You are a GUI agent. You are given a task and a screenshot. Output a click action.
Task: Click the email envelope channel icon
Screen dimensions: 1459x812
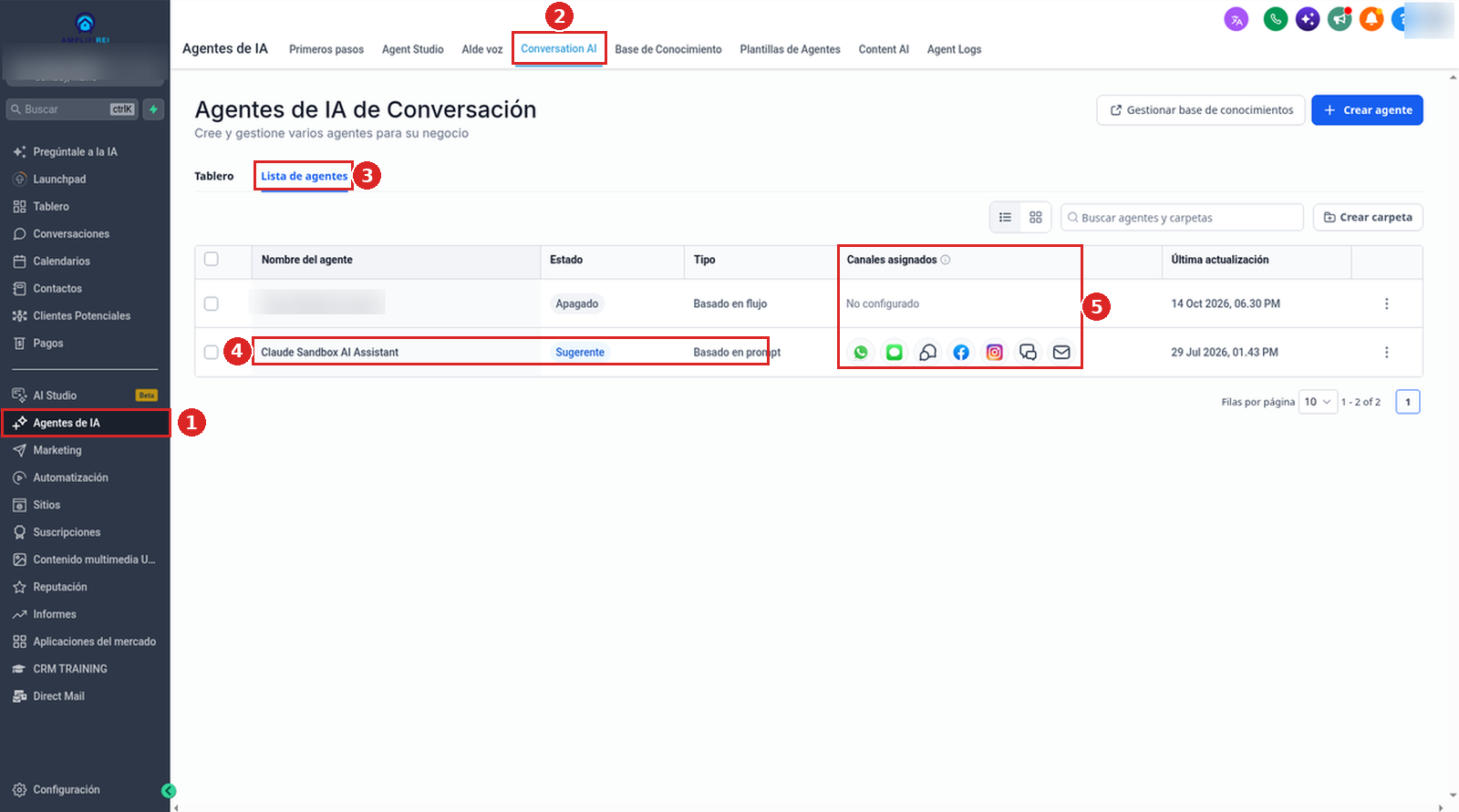1061,352
